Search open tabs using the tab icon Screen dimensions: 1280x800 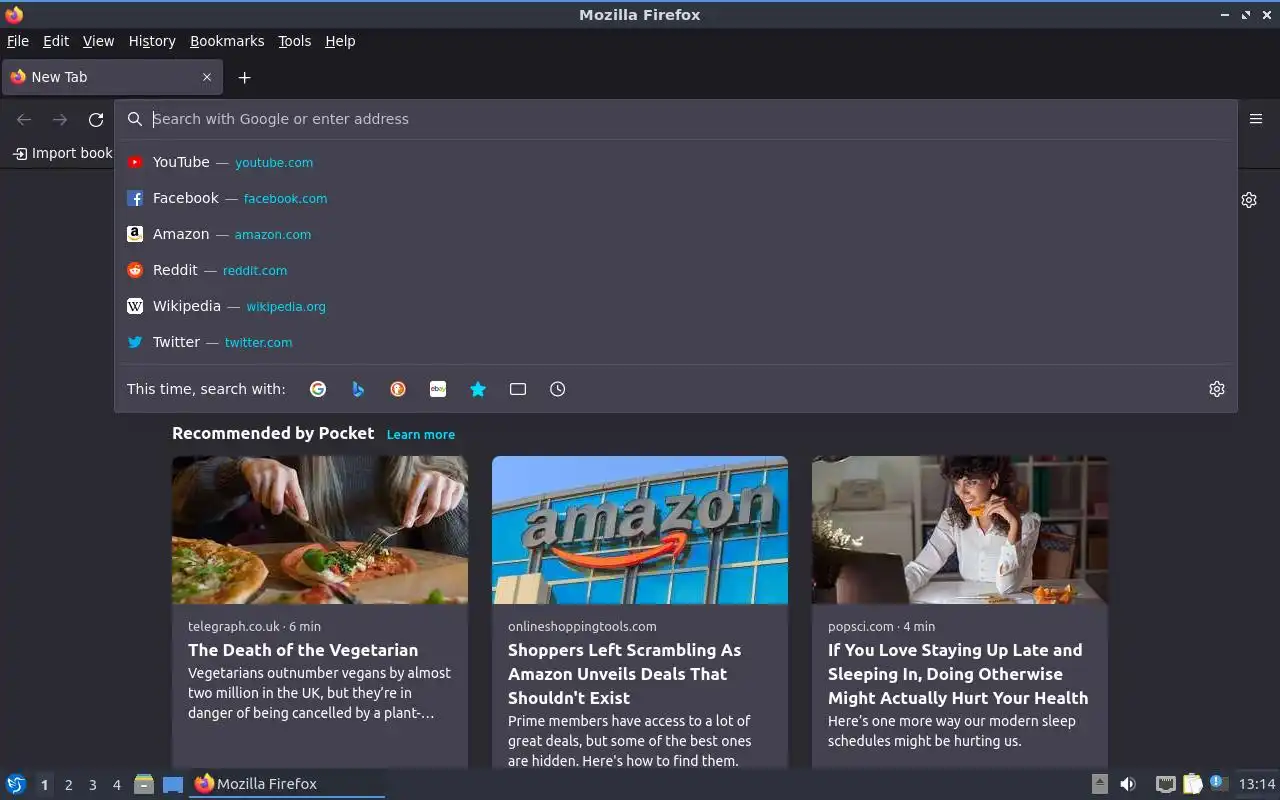coord(518,389)
